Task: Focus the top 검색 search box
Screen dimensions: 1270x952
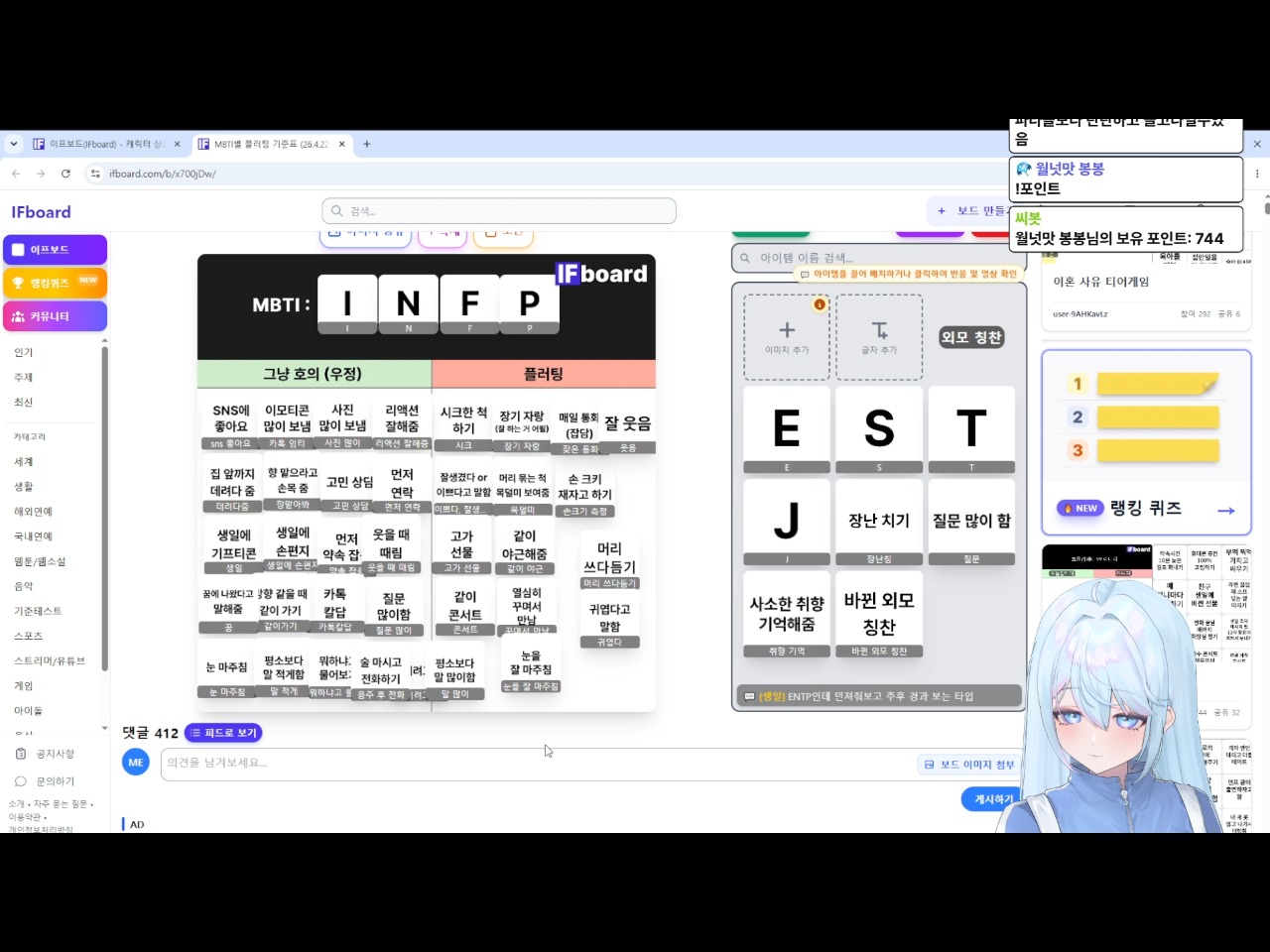Action: 499,211
